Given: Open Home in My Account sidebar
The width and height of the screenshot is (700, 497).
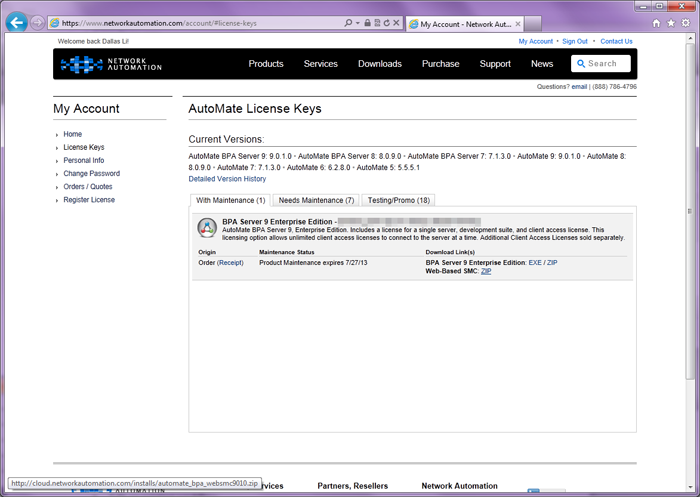Looking at the screenshot, I should click(x=72, y=134).
